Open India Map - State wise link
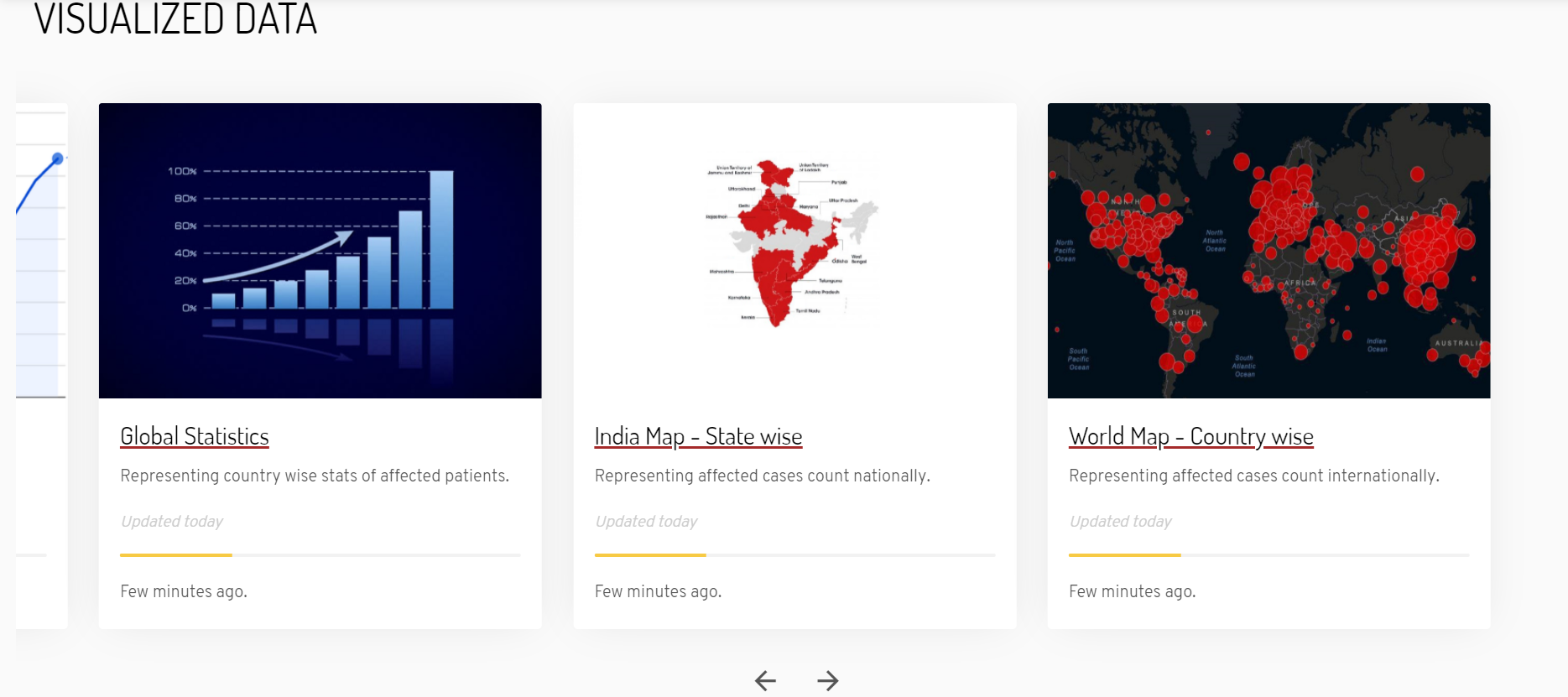This screenshot has height=697, width=1568. [698, 436]
